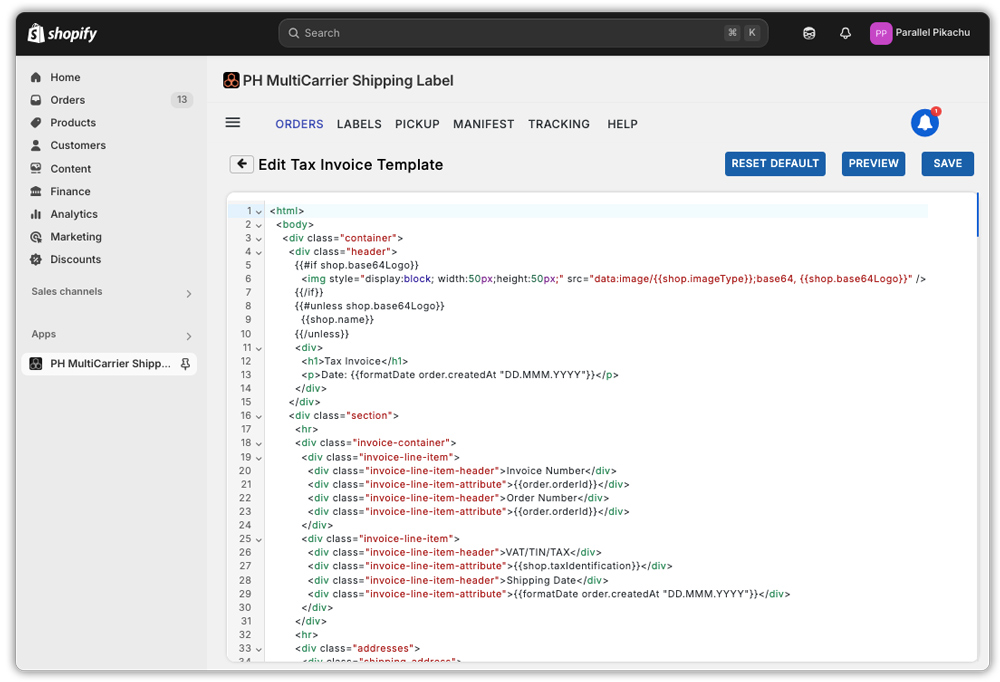Switch to the ORDERS tab
This screenshot has width=1000, height=682.
pos(299,124)
